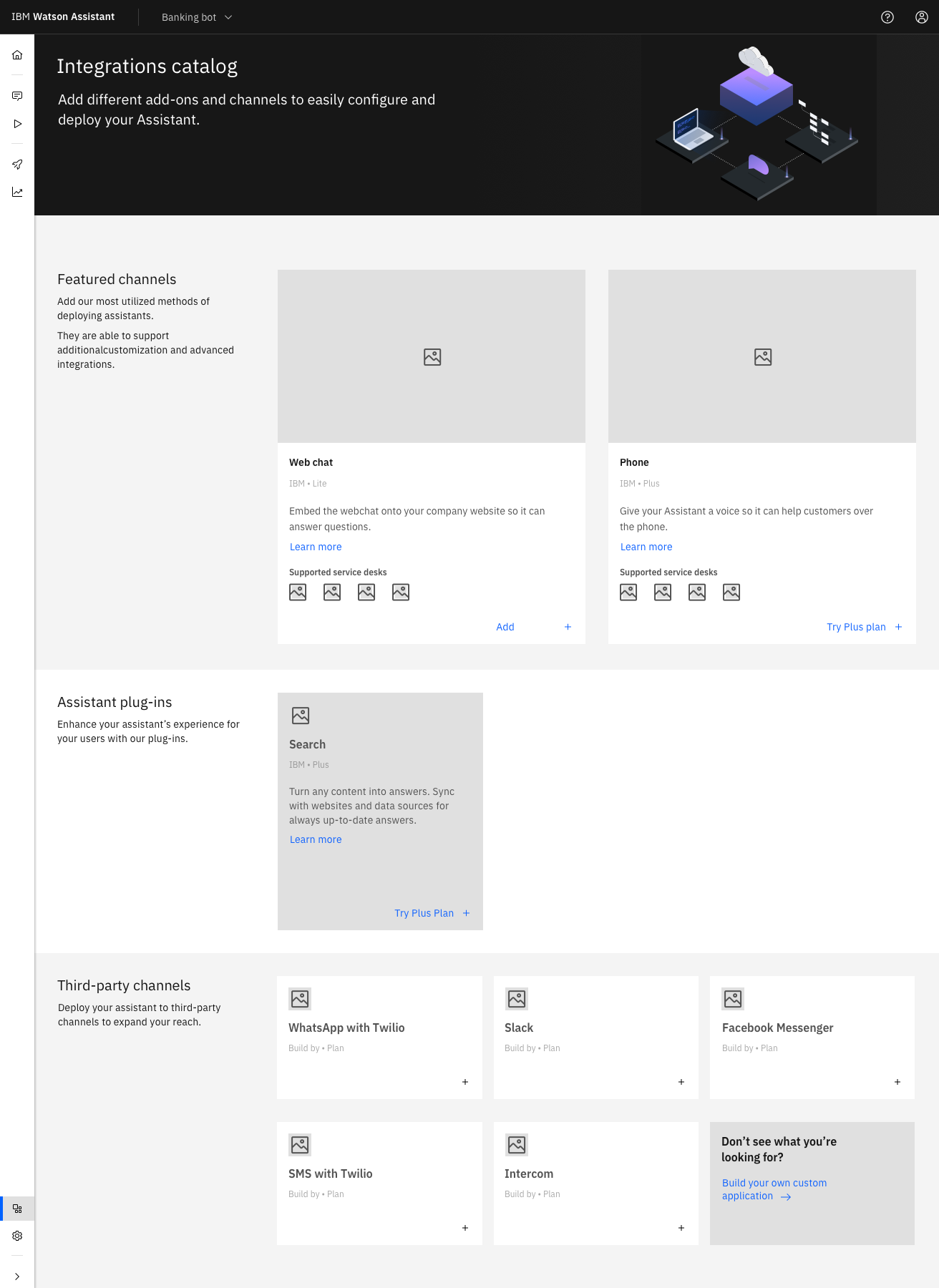Click Try Plus plan on Phone card
This screenshot has width=939, height=1288.
856,627
